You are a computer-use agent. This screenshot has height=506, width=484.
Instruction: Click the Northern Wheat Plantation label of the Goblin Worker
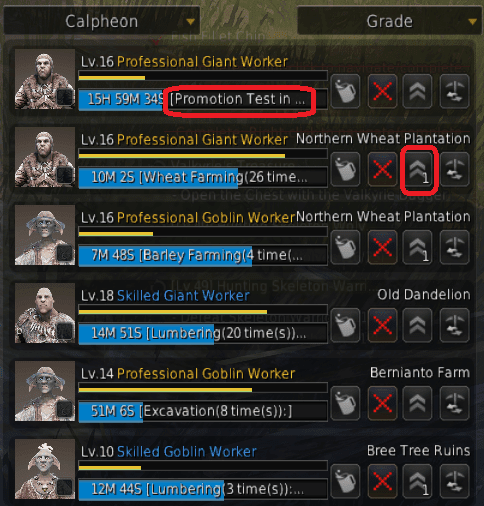click(x=383, y=217)
